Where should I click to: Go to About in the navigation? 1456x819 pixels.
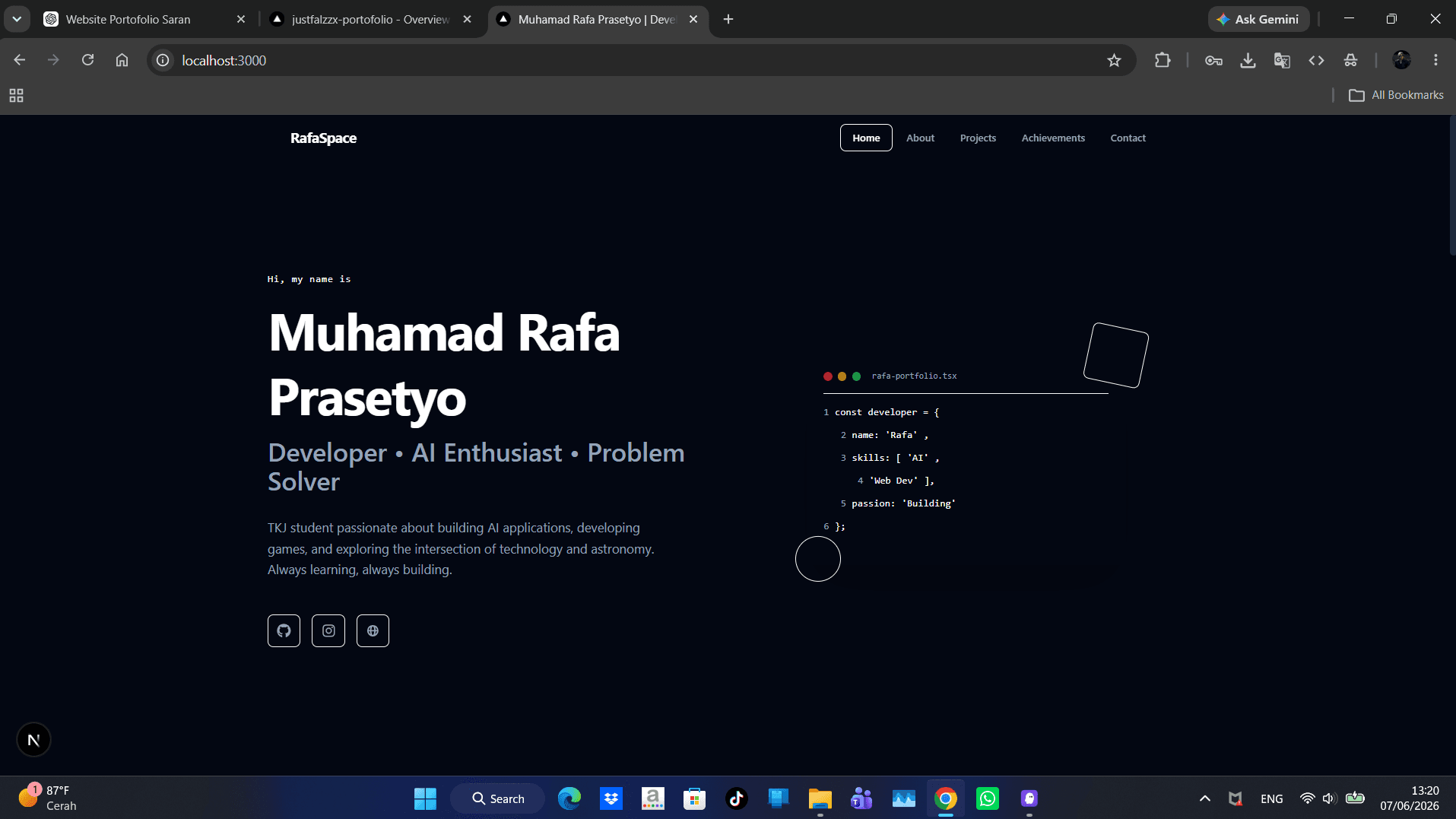(920, 138)
